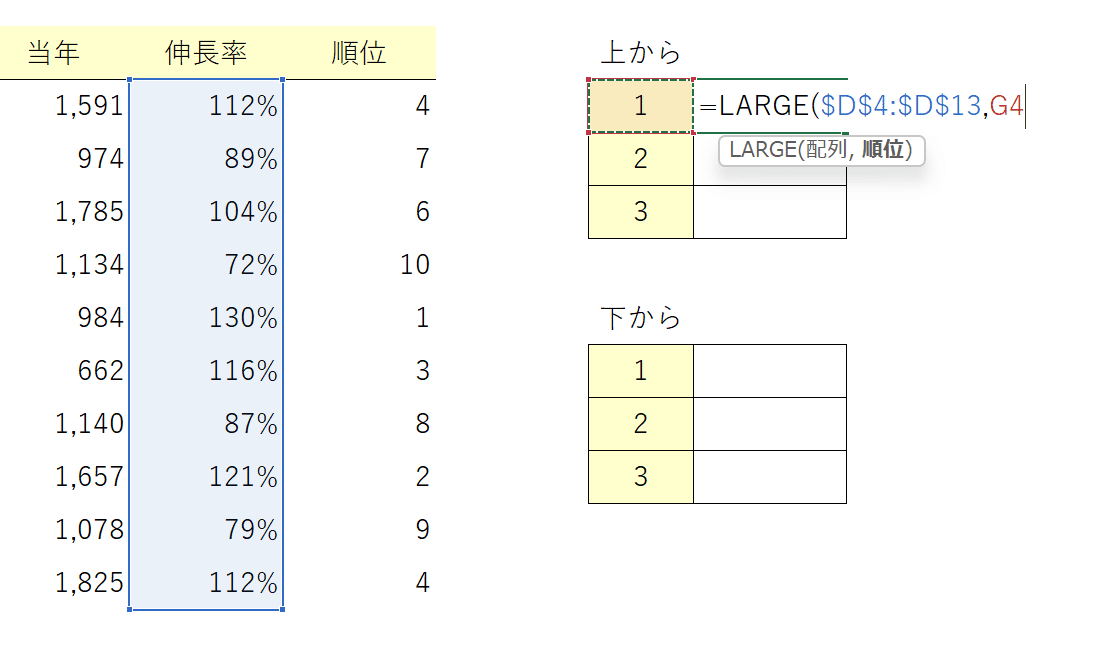Viewport: 1115px width, 645px height.
Task: Select the cell numbered 2 under 下から
Action: [x=641, y=424]
